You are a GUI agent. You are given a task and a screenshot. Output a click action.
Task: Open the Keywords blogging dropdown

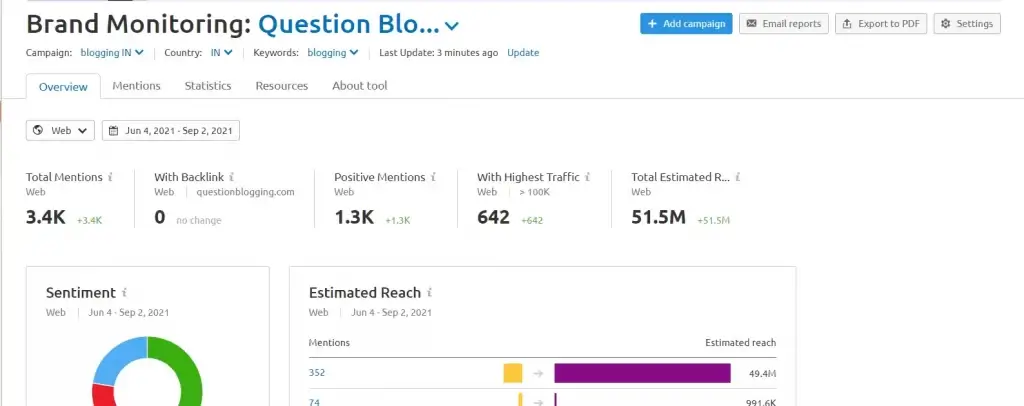(333, 52)
